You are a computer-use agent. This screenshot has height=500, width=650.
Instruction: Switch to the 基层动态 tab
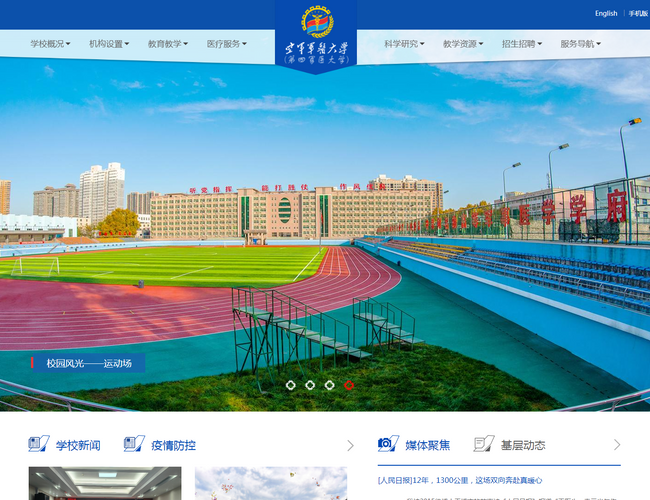pos(523,445)
